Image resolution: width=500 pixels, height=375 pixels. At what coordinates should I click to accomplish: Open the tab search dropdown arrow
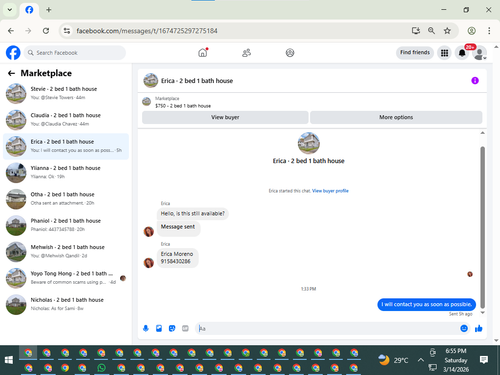coord(10,10)
